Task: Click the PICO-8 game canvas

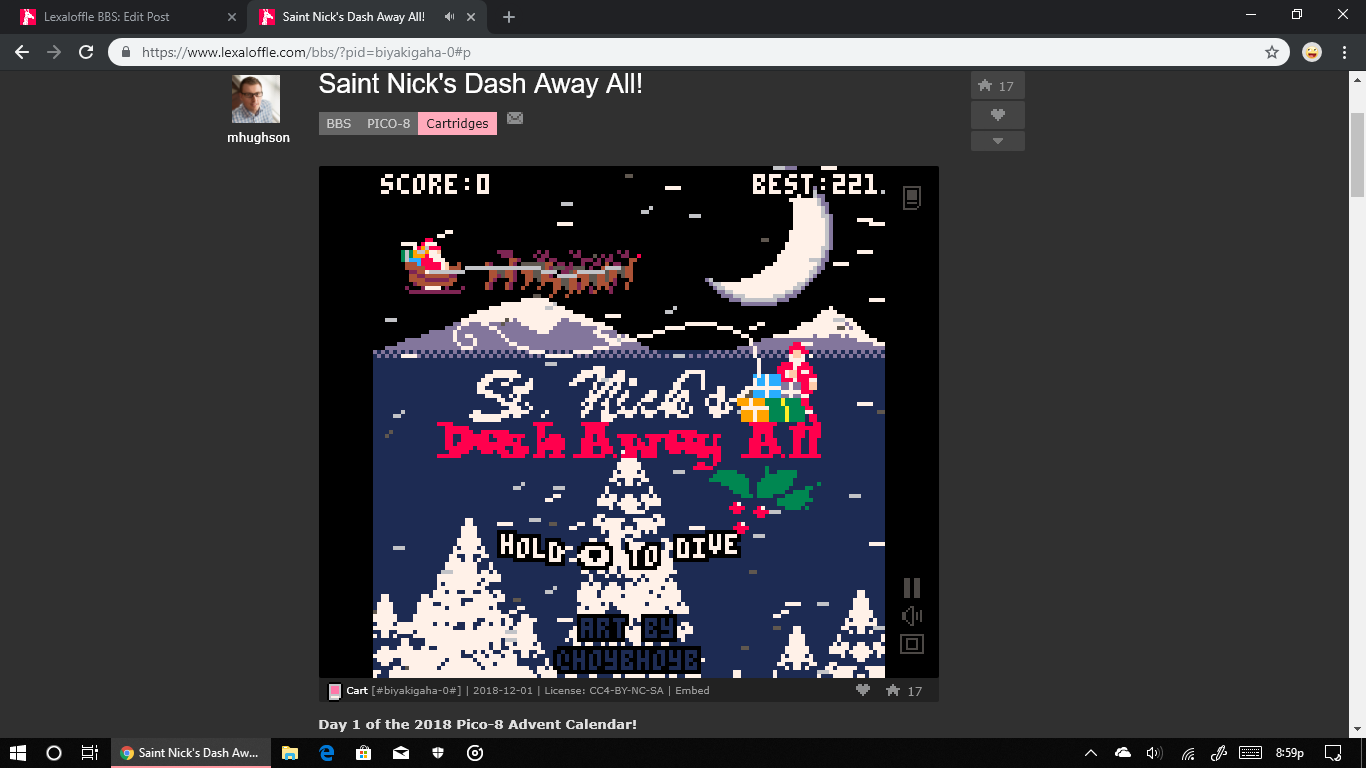Action: click(x=629, y=422)
